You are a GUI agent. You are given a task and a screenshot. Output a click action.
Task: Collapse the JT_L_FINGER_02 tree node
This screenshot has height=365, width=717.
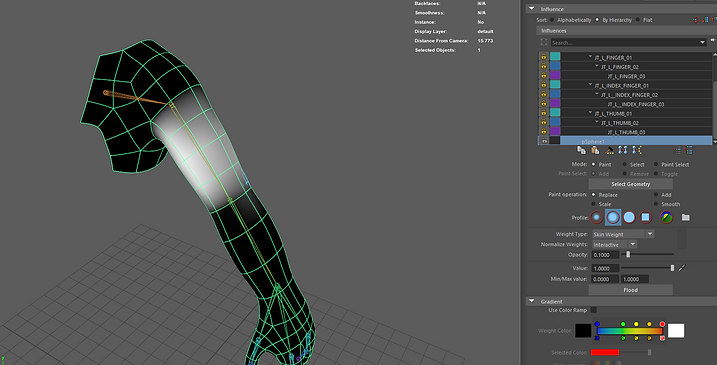597,66
